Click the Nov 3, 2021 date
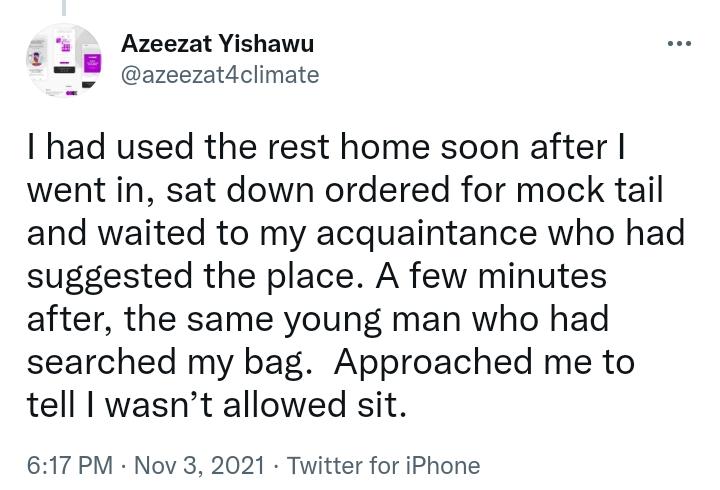The height and width of the screenshot is (490, 720). tap(200, 465)
